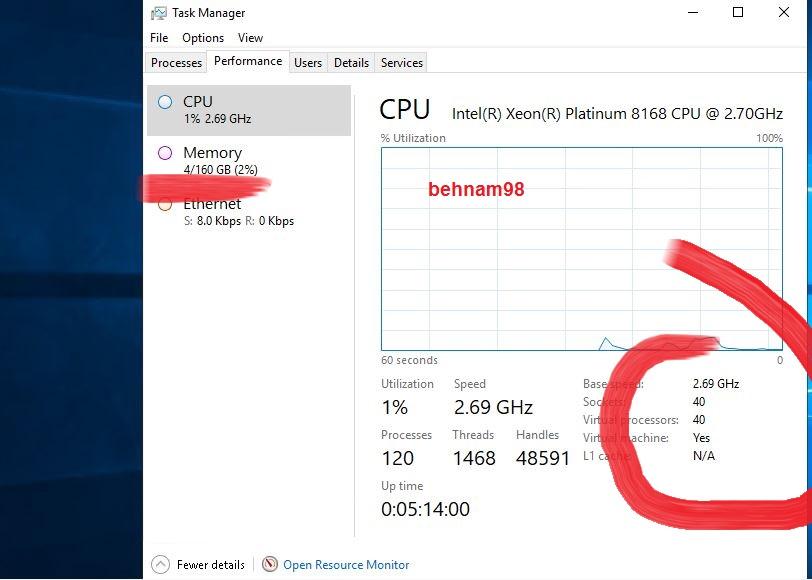Open the Details tab

351,63
